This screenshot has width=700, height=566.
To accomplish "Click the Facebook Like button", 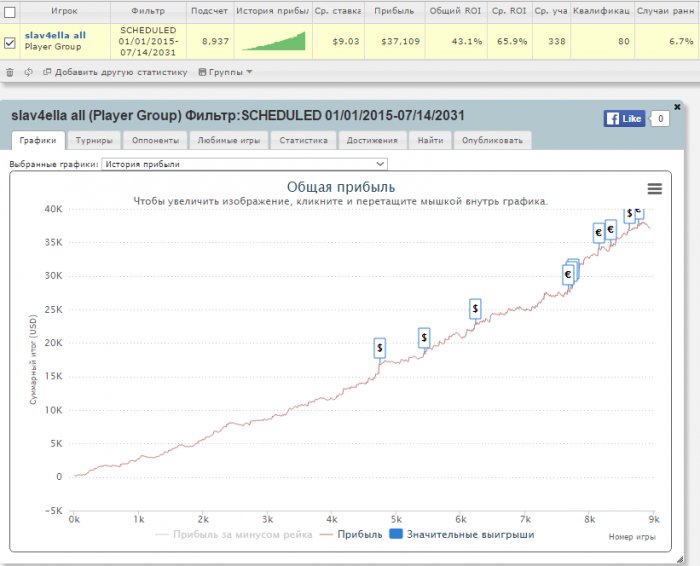I will (x=624, y=119).
